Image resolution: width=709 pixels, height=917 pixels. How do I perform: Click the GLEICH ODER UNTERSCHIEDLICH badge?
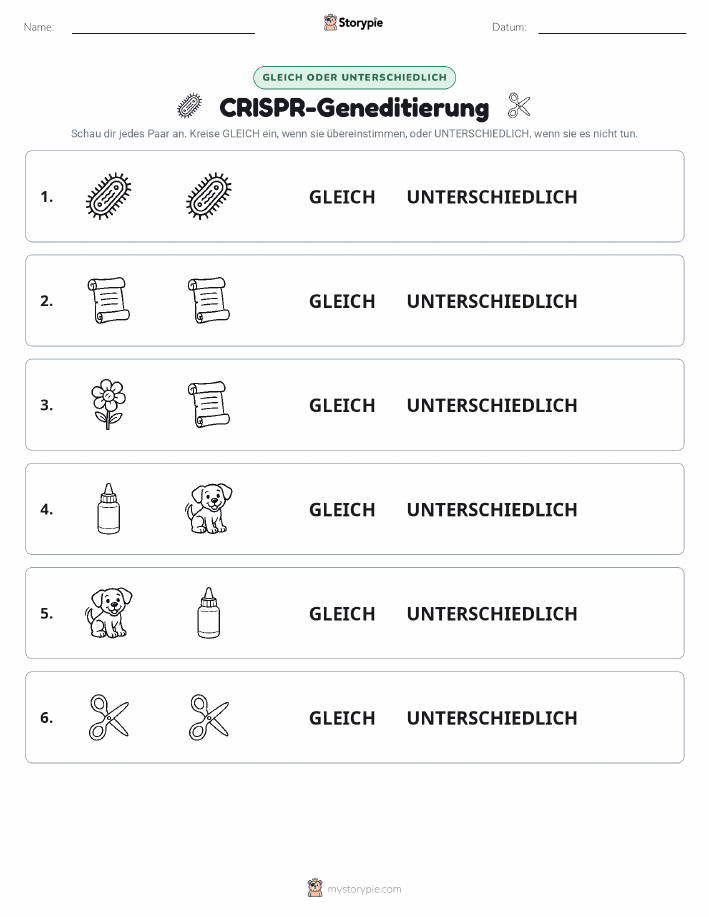tap(354, 77)
